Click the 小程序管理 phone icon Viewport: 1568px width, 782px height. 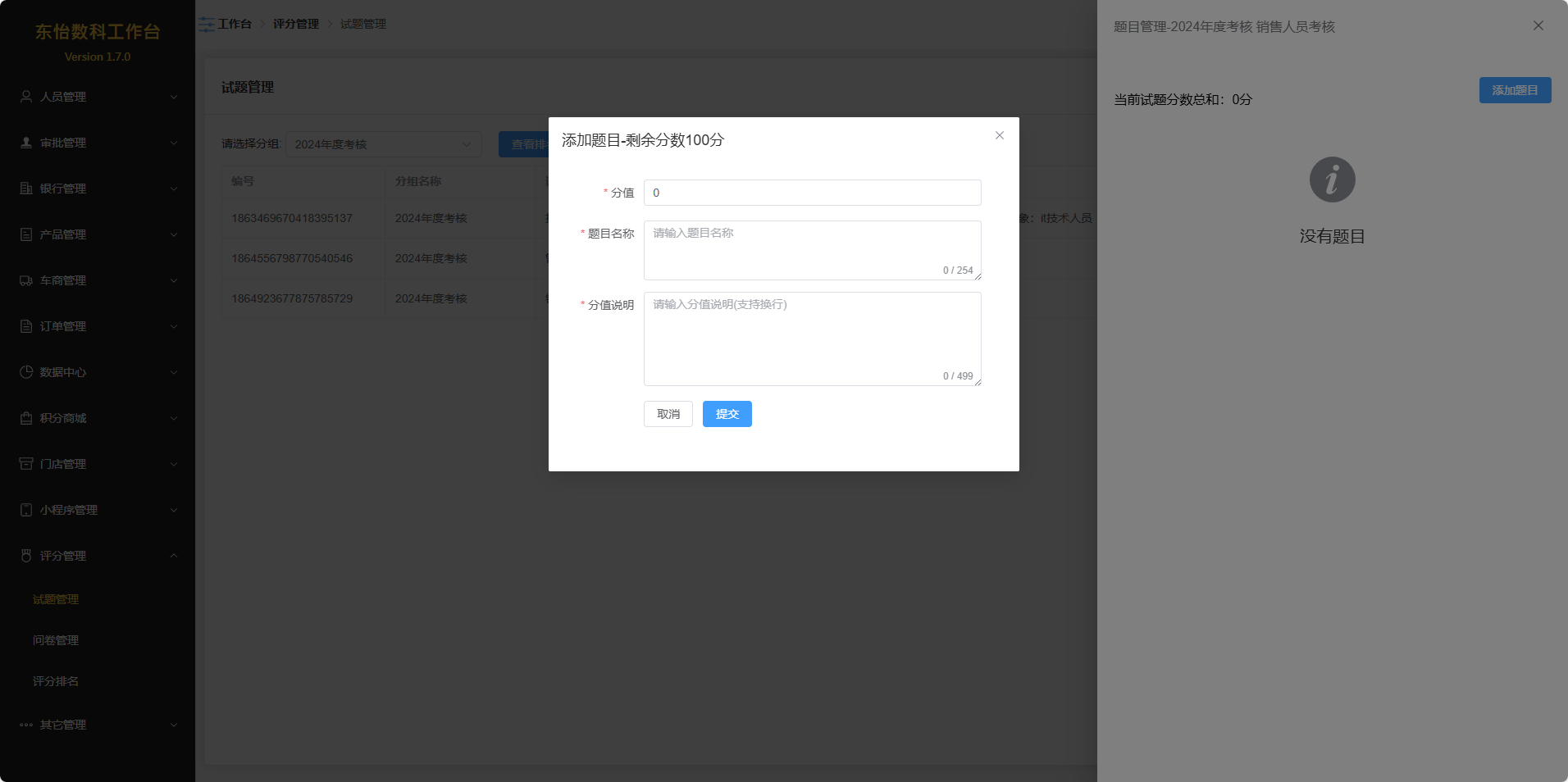[26, 510]
